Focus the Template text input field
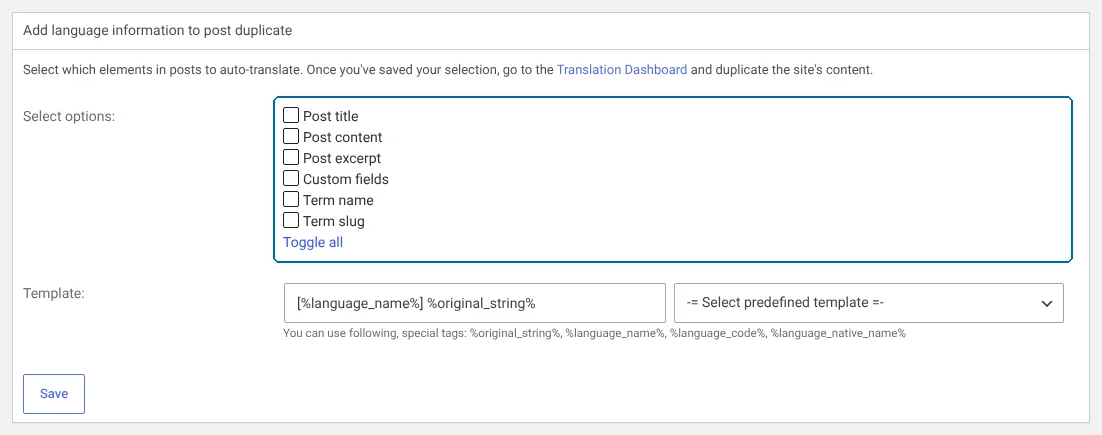The width and height of the screenshot is (1102, 435). (474, 303)
